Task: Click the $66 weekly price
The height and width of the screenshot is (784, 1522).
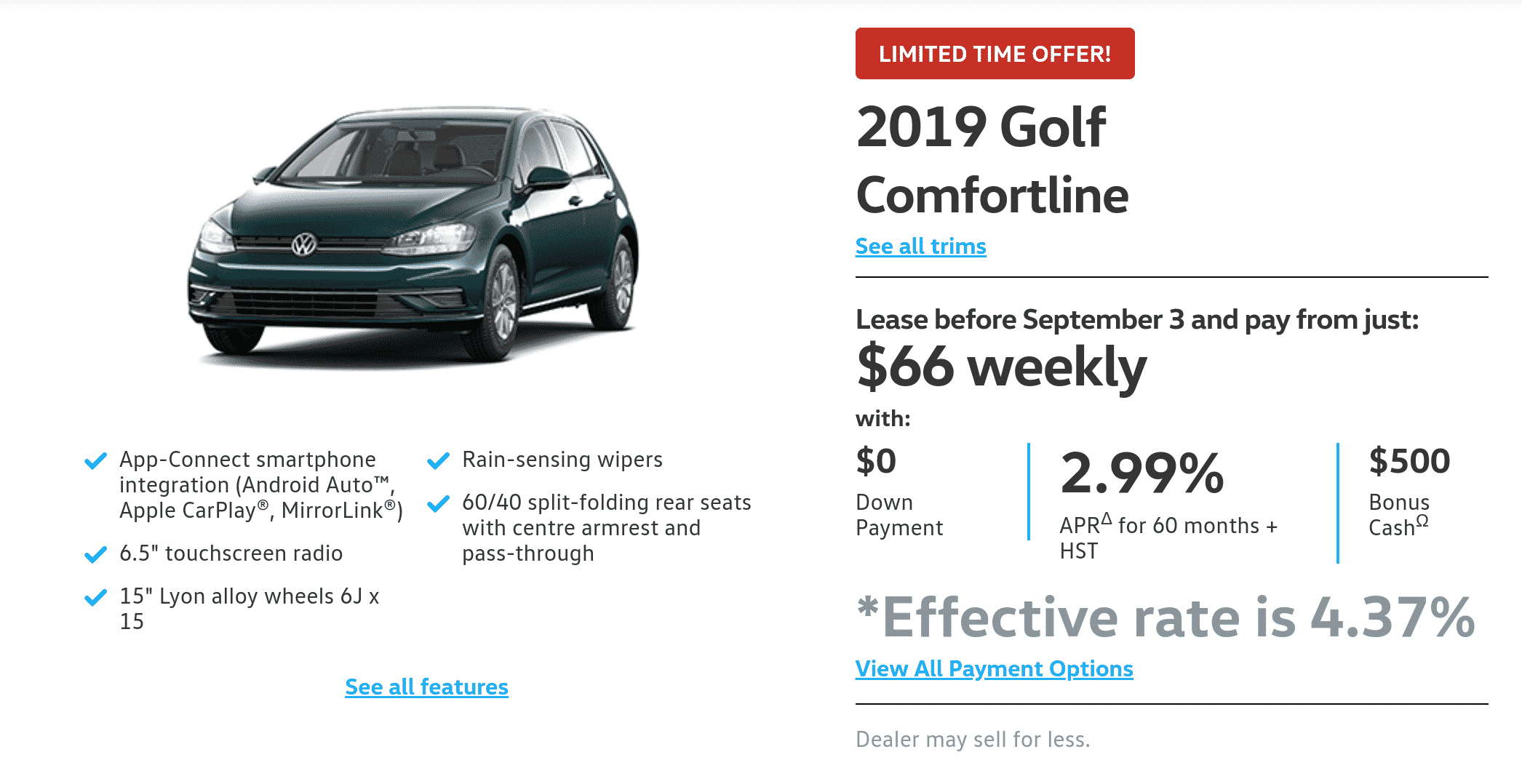Action: 1001,367
